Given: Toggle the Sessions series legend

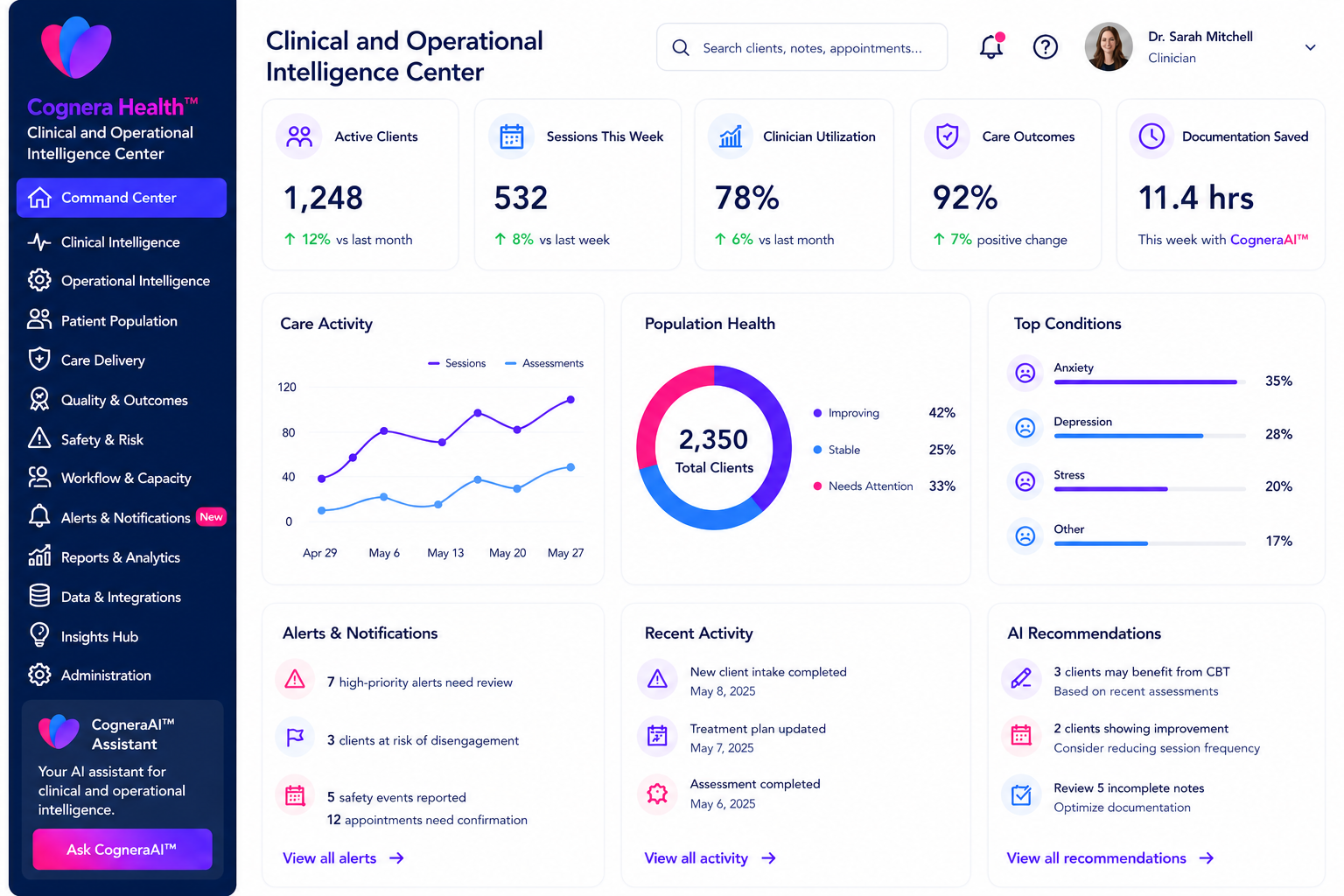Looking at the screenshot, I should click(x=457, y=363).
